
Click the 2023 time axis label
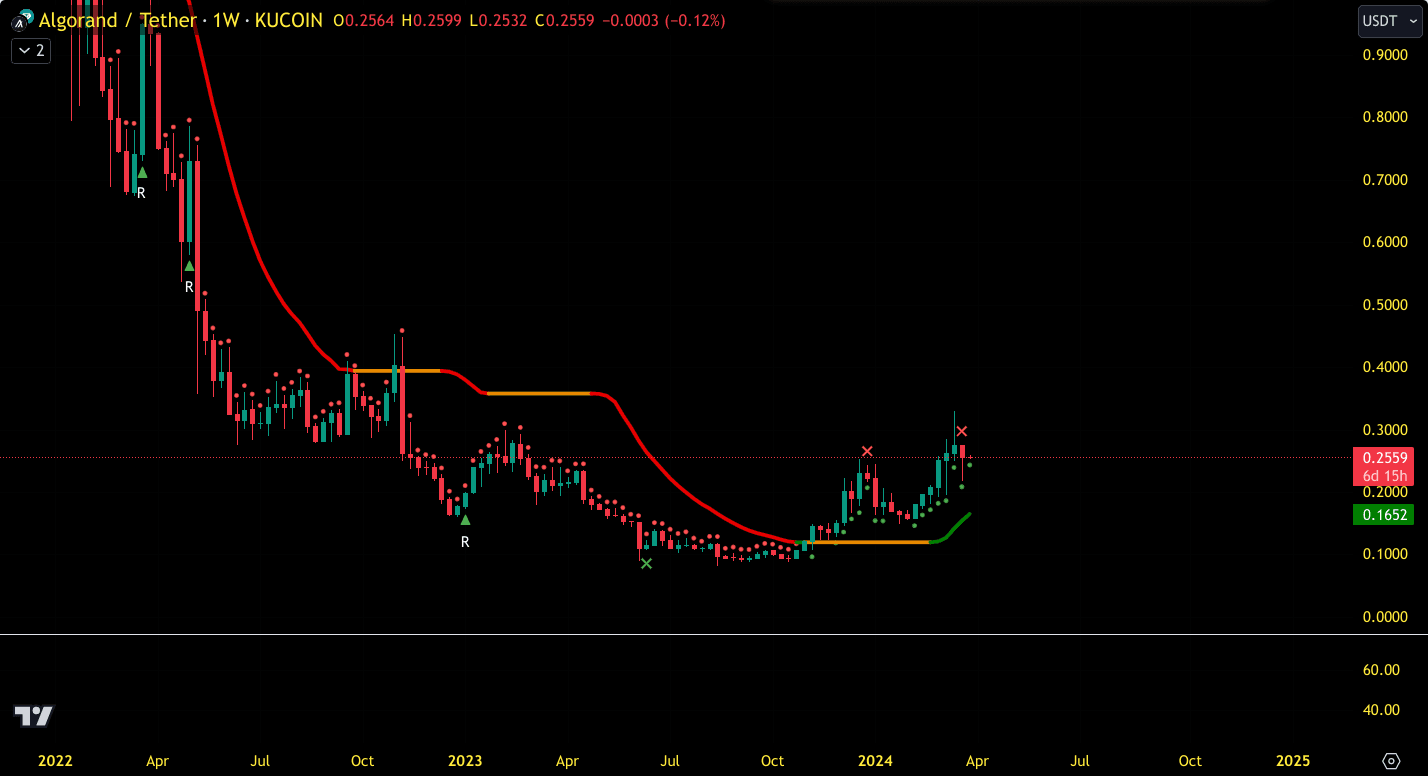[x=465, y=761]
